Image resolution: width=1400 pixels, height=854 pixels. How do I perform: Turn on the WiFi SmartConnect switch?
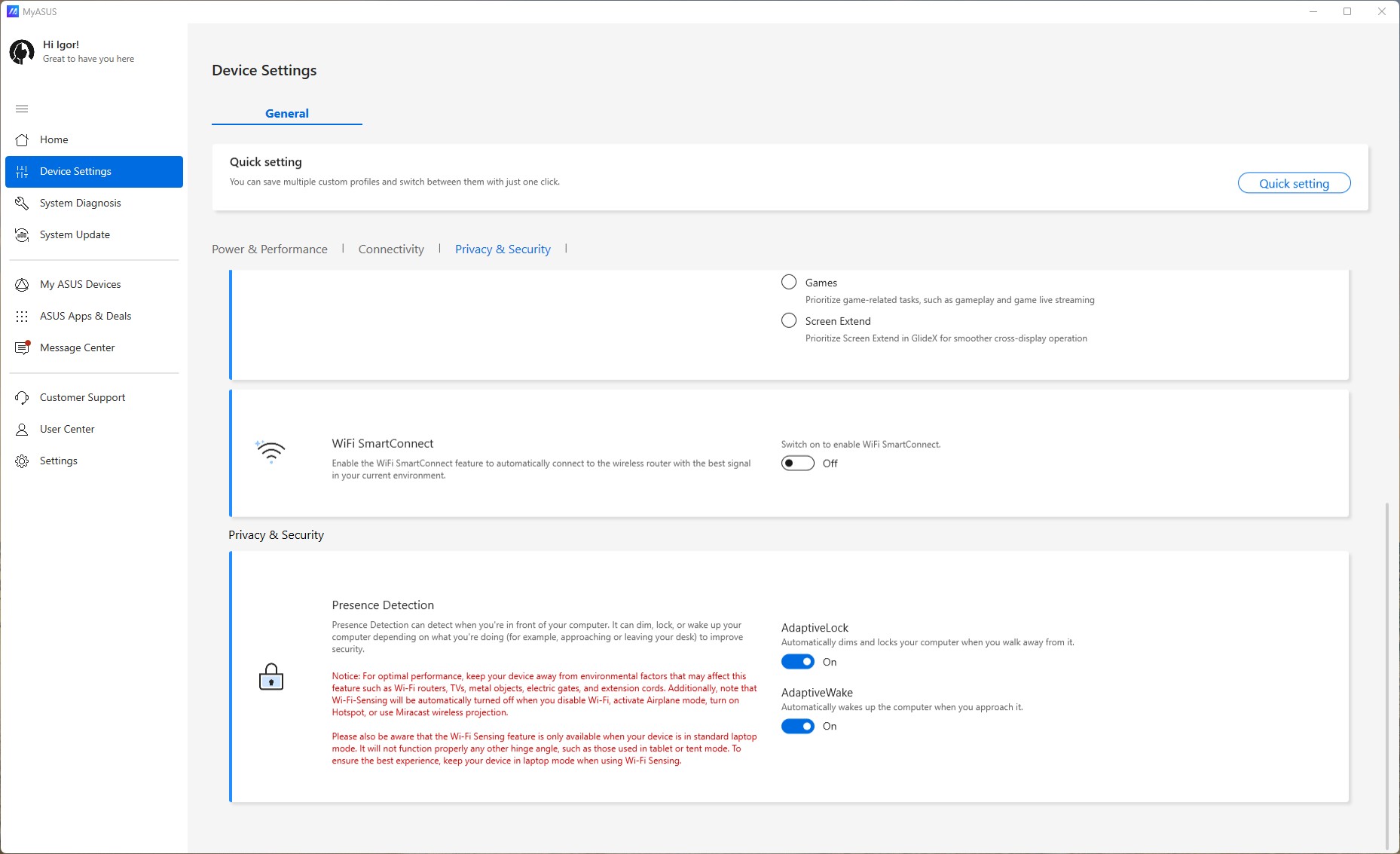point(798,463)
